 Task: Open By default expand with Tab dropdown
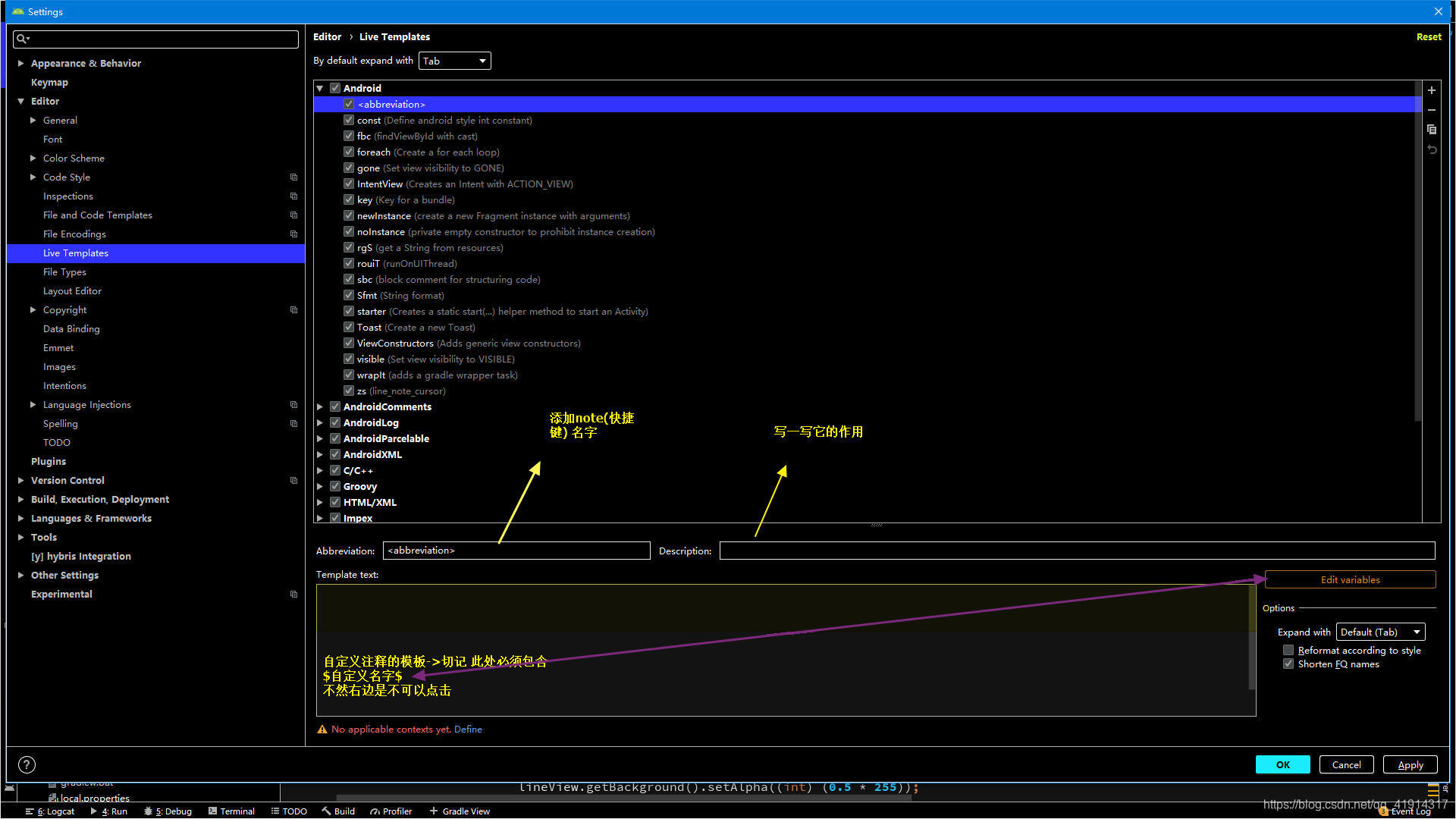coord(454,61)
